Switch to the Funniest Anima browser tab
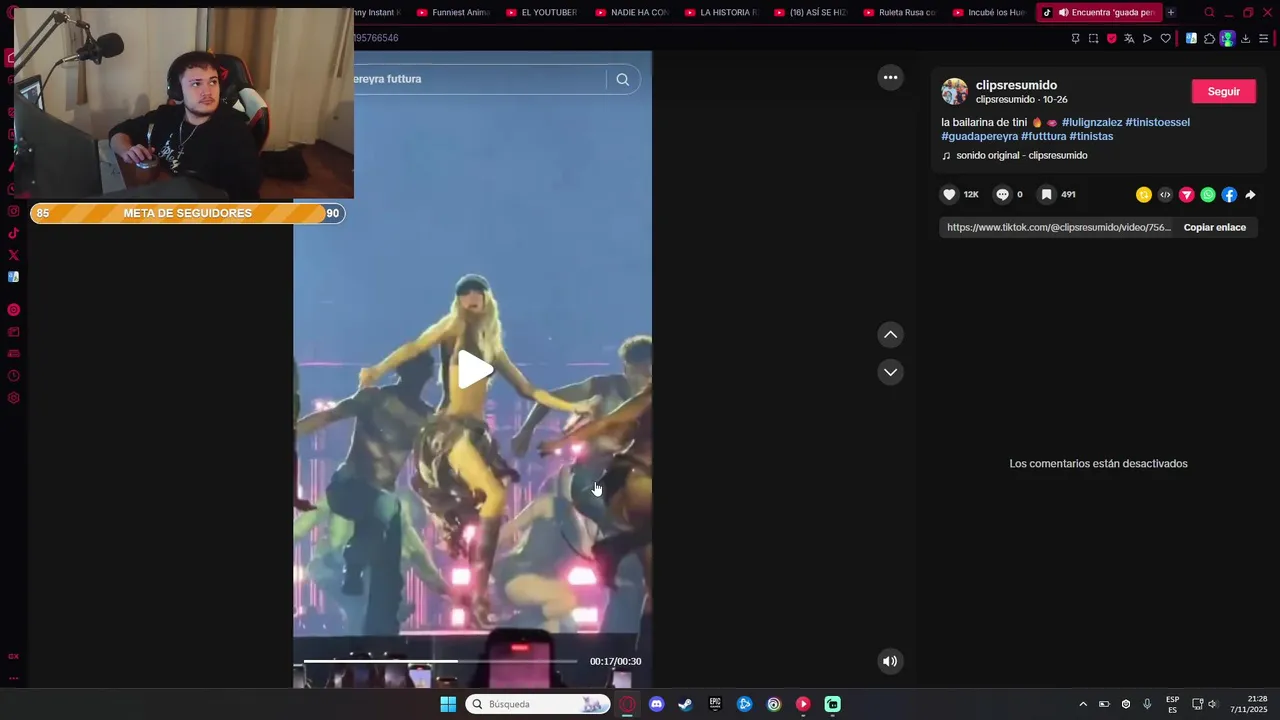 (452, 12)
